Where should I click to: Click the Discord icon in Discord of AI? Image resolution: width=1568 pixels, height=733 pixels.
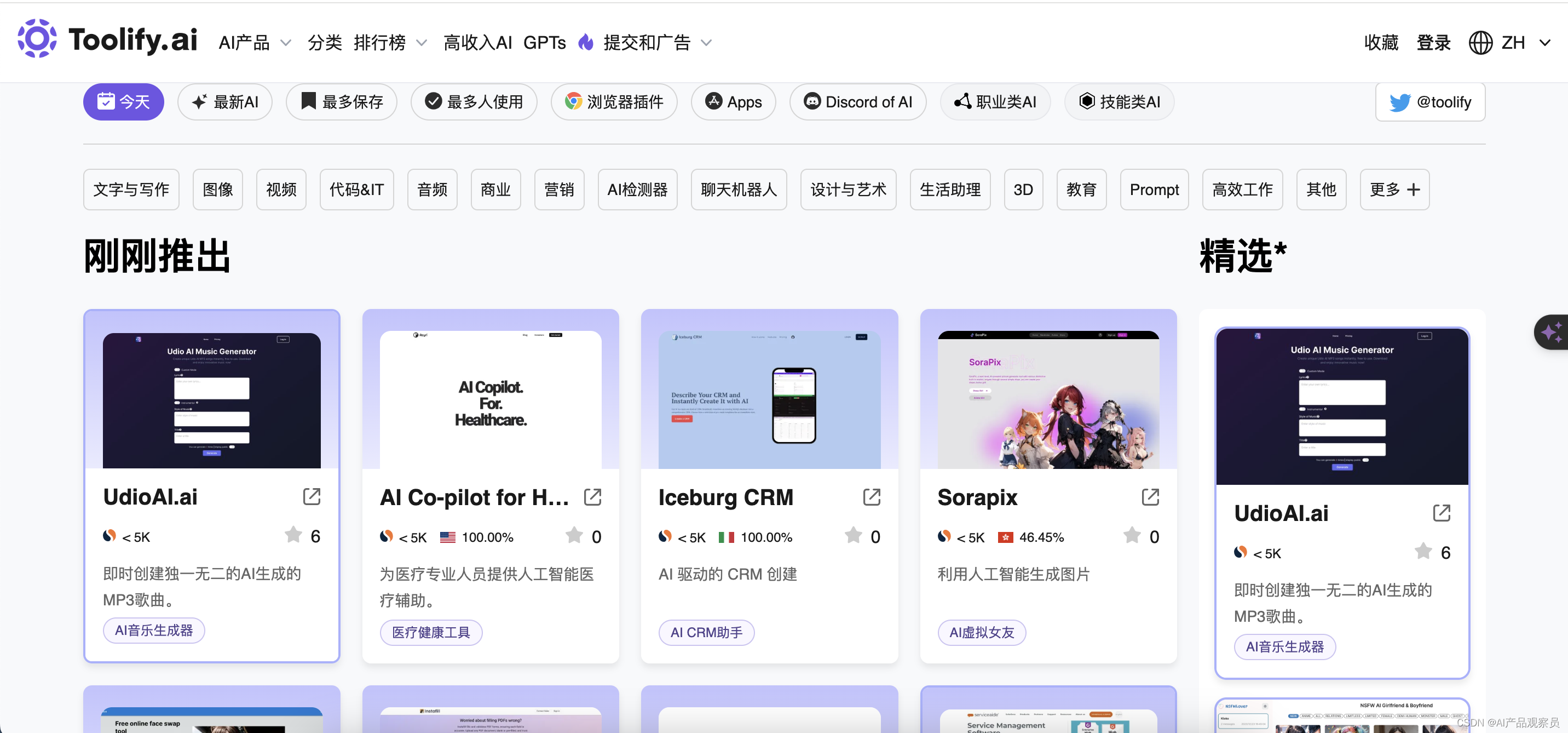(812, 101)
